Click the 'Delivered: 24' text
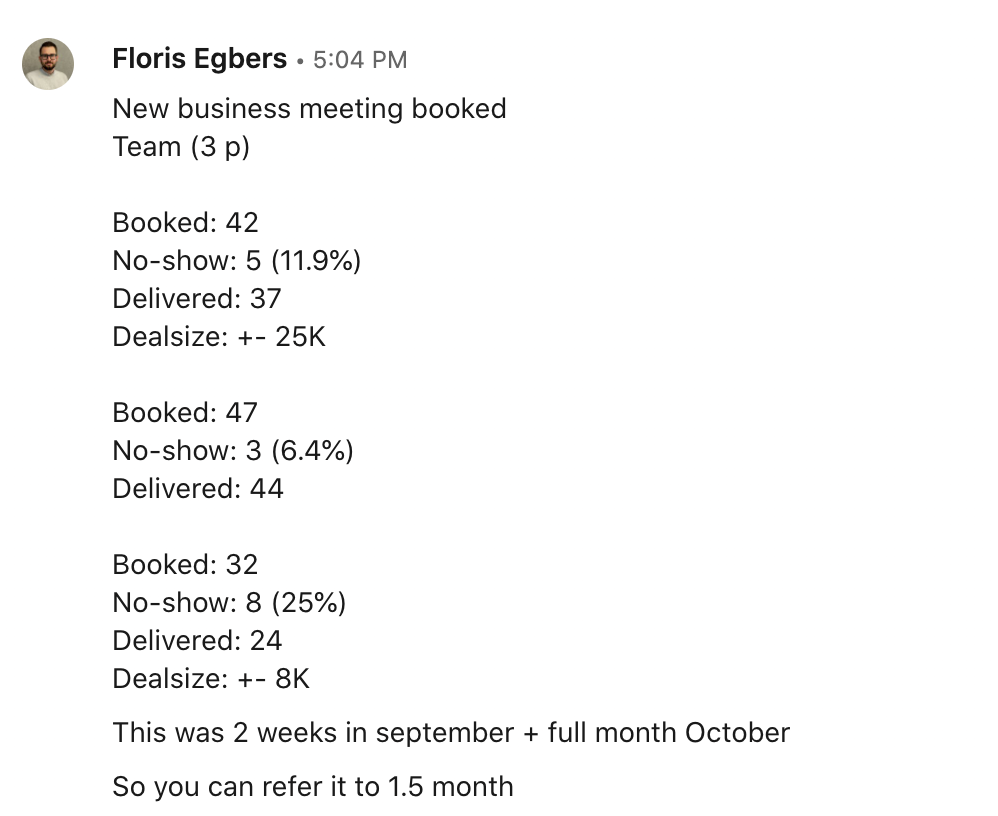This screenshot has height=816, width=998. pyautogui.click(x=197, y=641)
